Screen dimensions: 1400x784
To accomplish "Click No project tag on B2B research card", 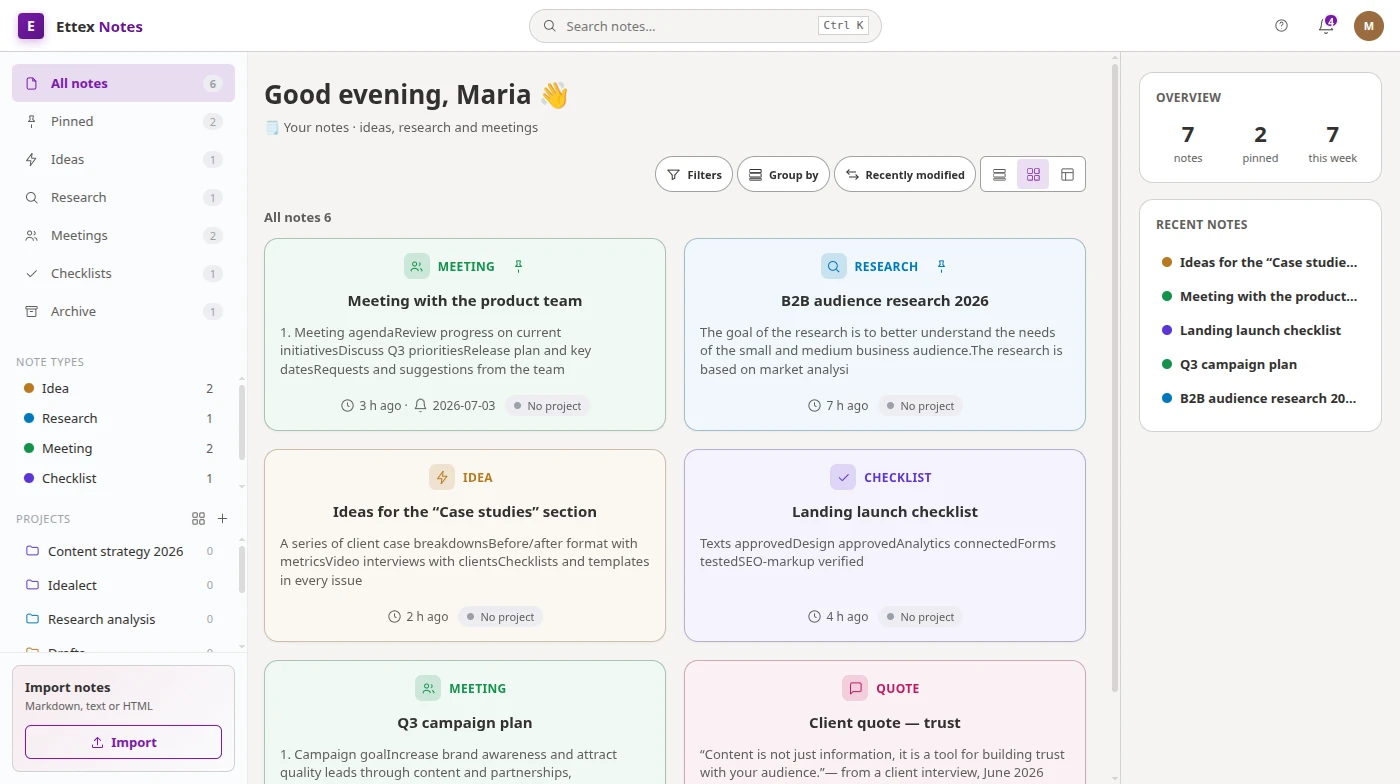I will (920, 405).
